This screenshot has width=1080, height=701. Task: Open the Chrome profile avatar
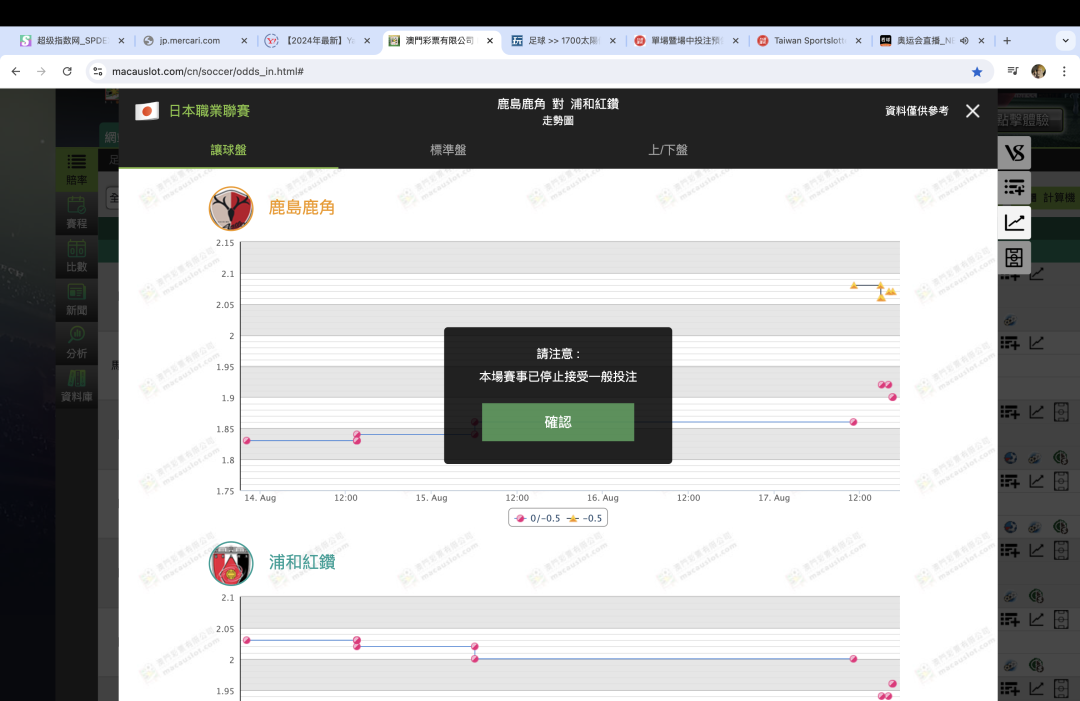(x=1038, y=71)
